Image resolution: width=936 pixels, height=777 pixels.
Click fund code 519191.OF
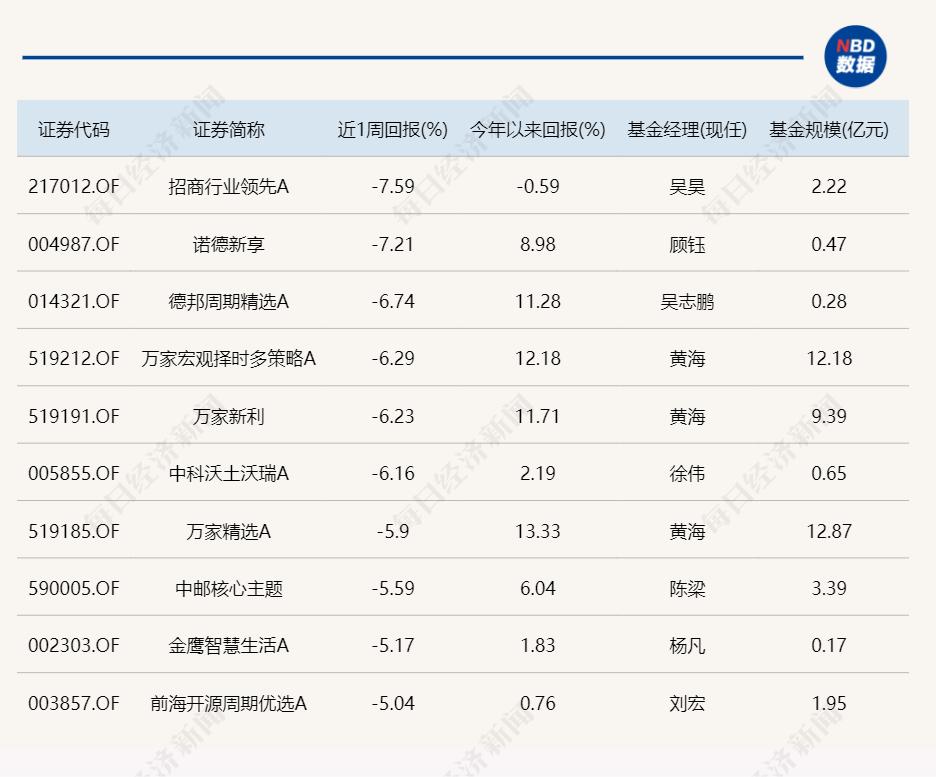click(x=73, y=416)
